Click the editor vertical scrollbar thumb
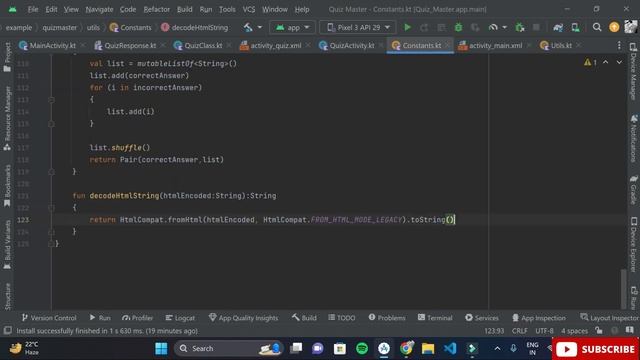This screenshot has width=640, height=360. 623,289
